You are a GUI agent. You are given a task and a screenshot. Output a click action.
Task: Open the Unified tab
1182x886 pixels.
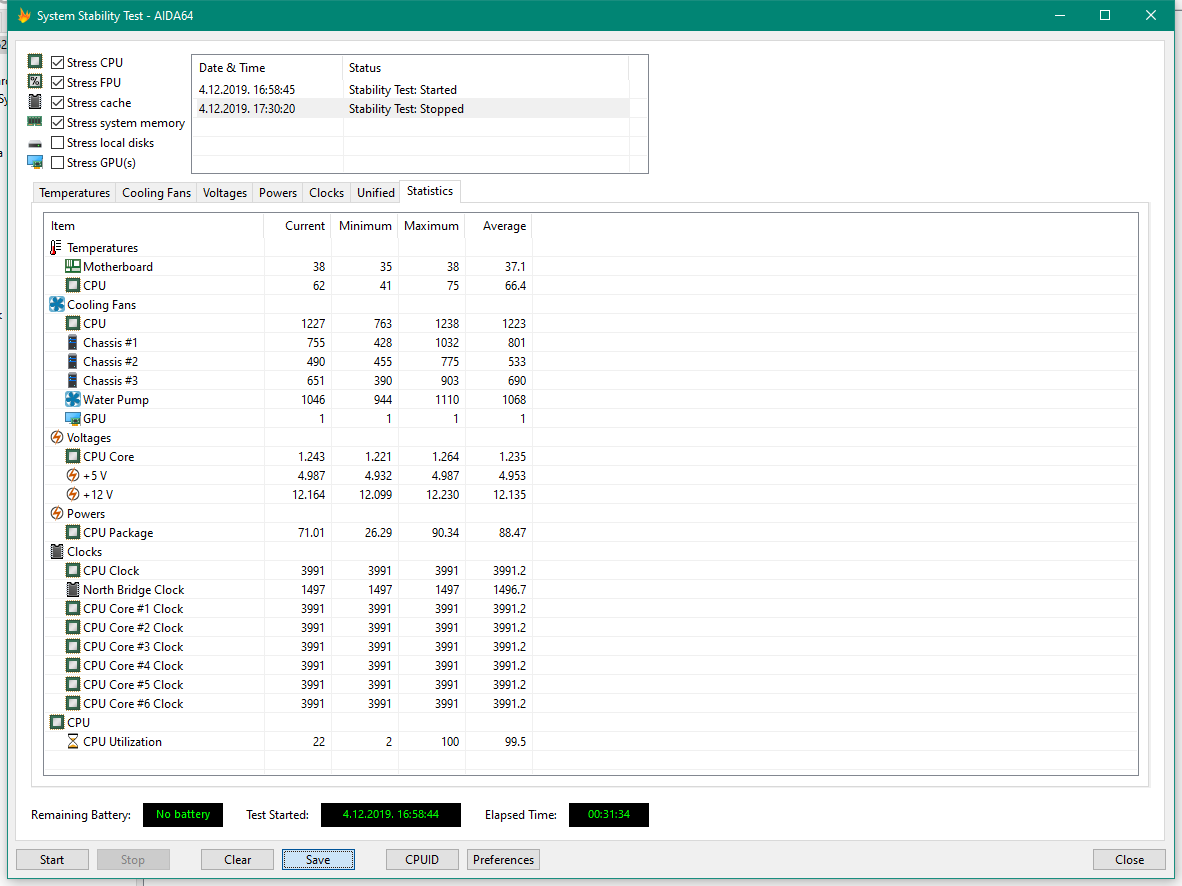tap(376, 193)
